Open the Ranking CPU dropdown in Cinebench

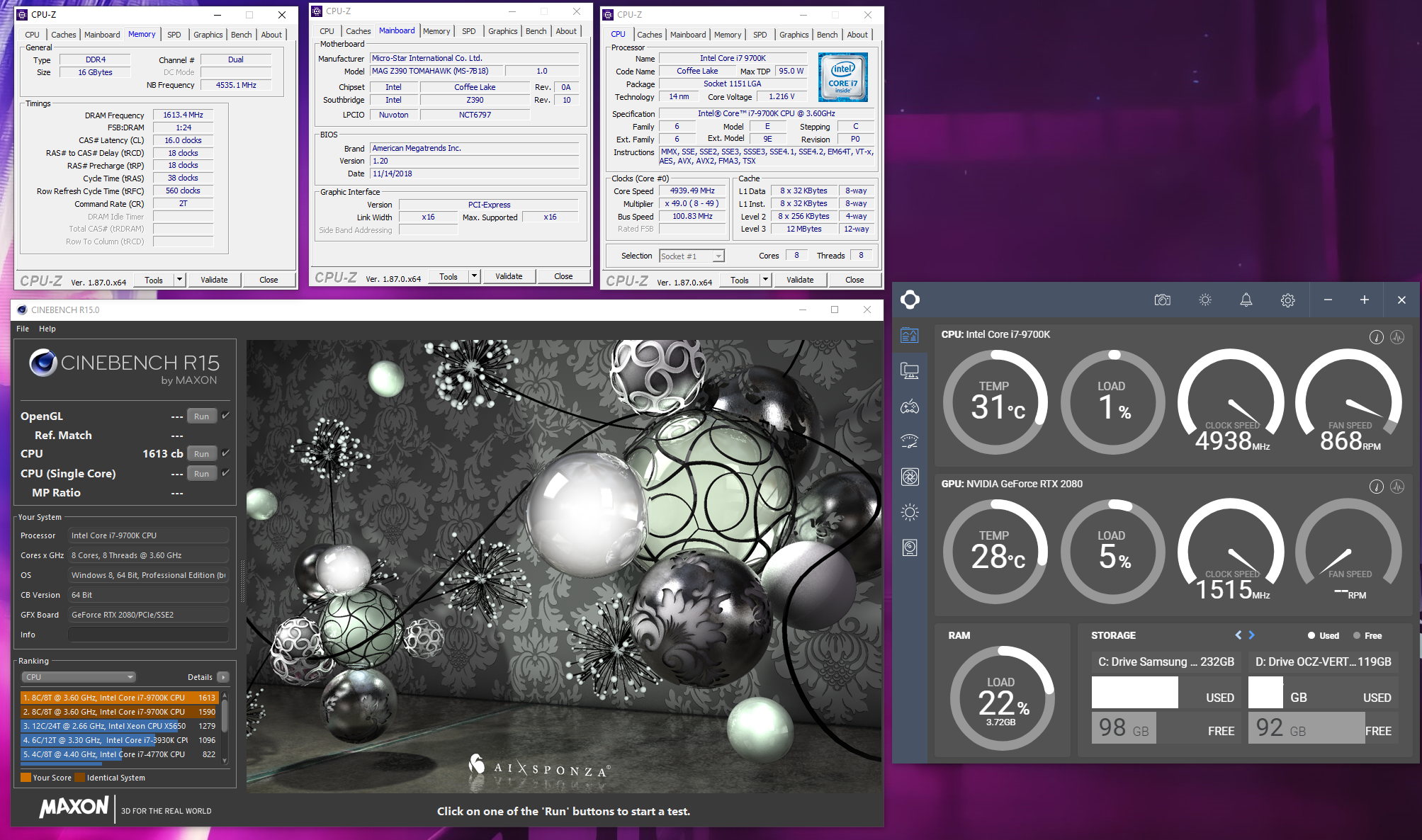click(79, 677)
